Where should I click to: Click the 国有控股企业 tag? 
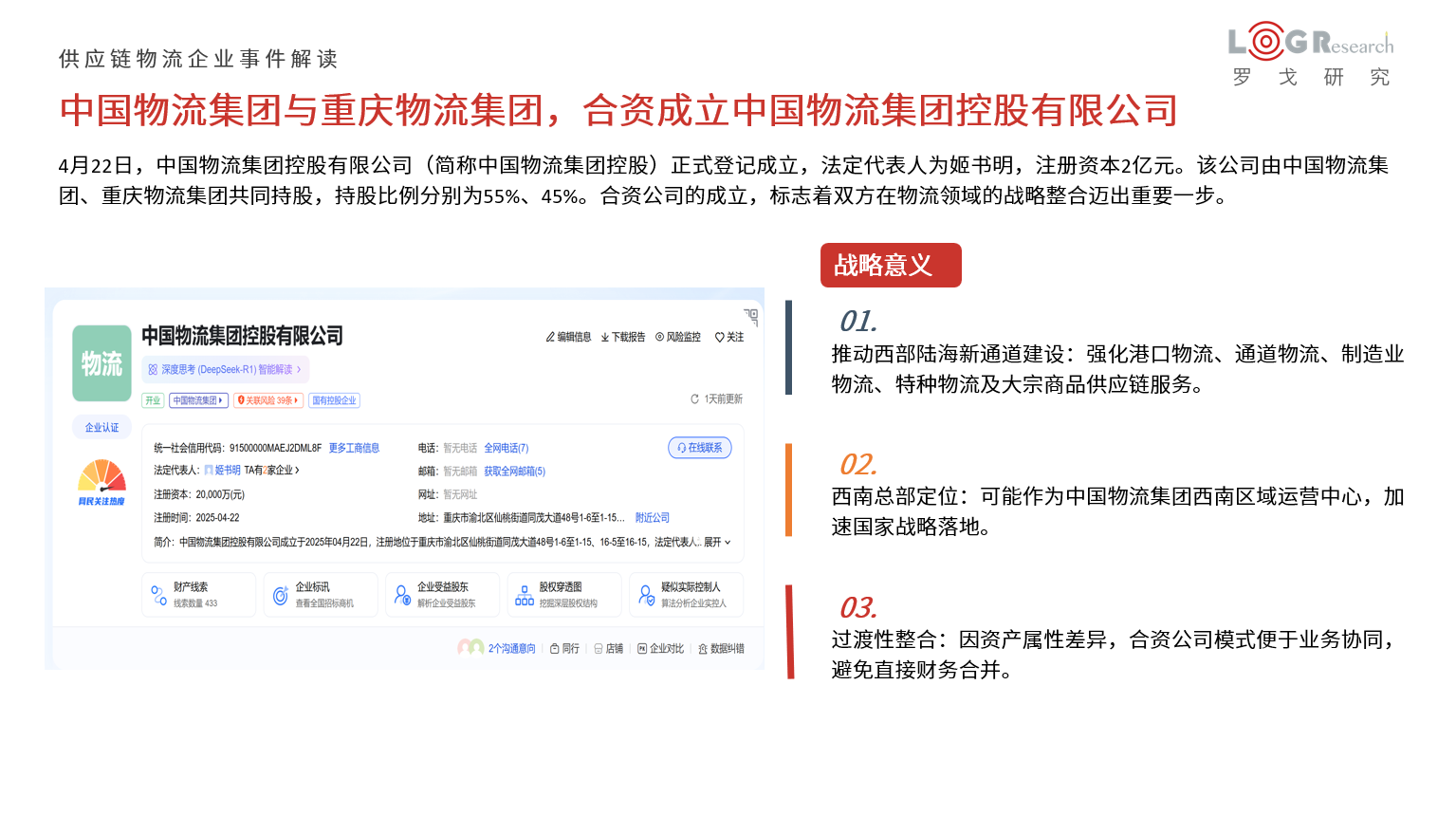(x=334, y=400)
